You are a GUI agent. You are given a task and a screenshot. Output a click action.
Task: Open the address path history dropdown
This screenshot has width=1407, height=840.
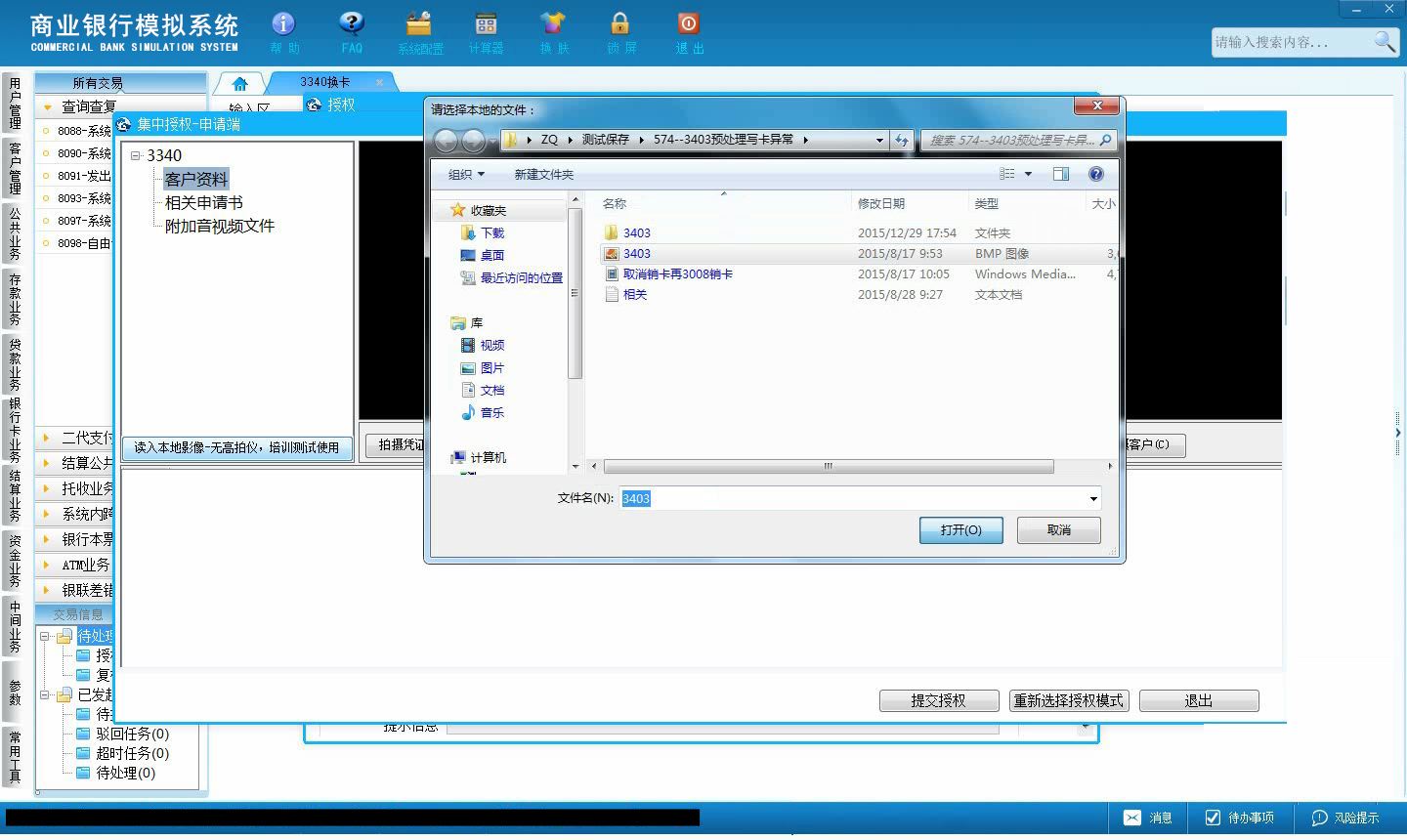[x=879, y=141]
